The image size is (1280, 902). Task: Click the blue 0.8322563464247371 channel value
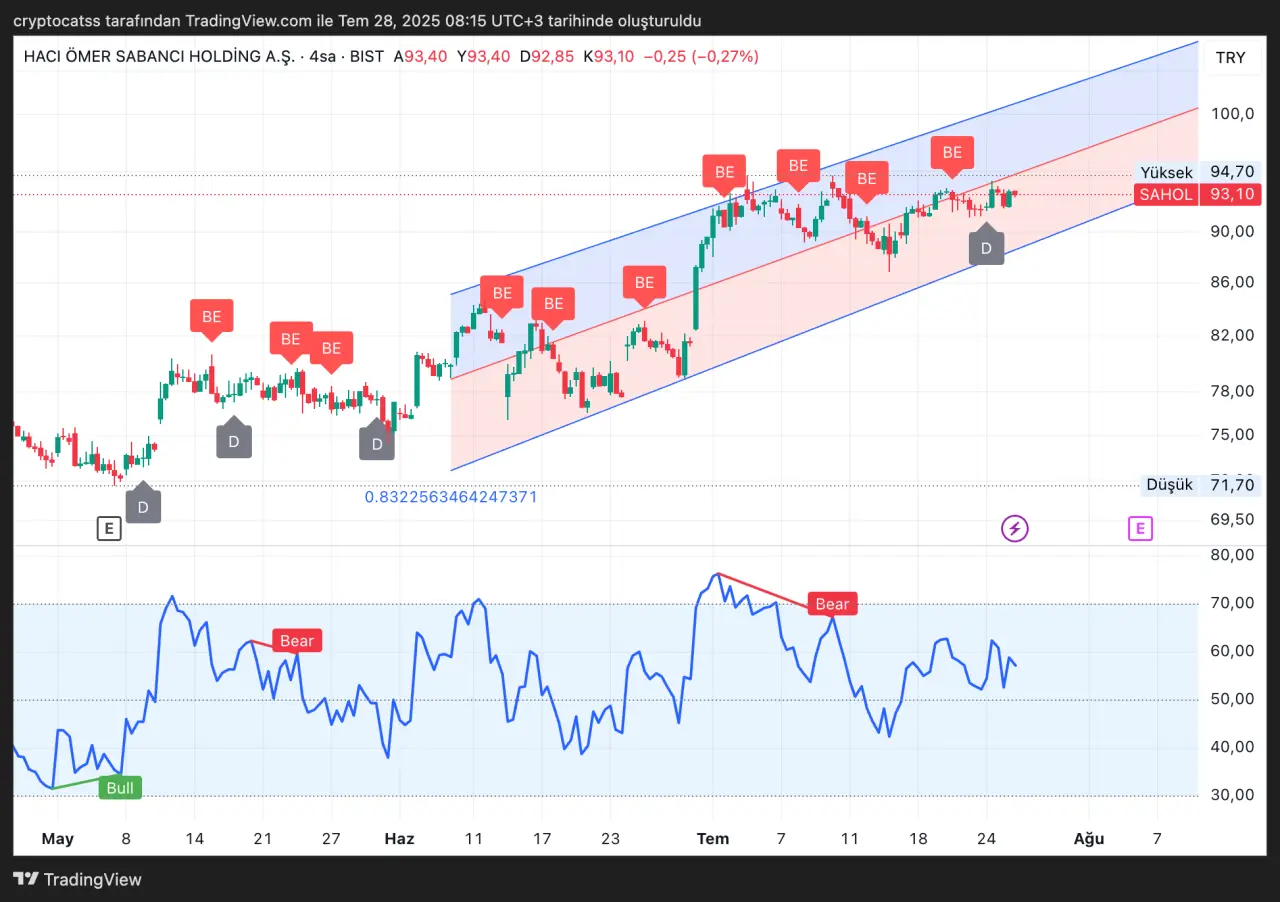coord(450,496)
